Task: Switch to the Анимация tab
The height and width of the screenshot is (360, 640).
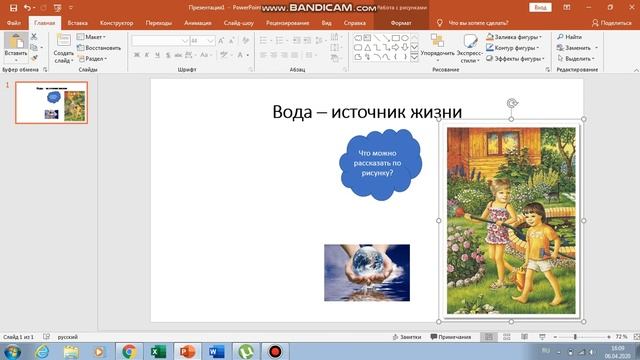Action: (198, 23)
